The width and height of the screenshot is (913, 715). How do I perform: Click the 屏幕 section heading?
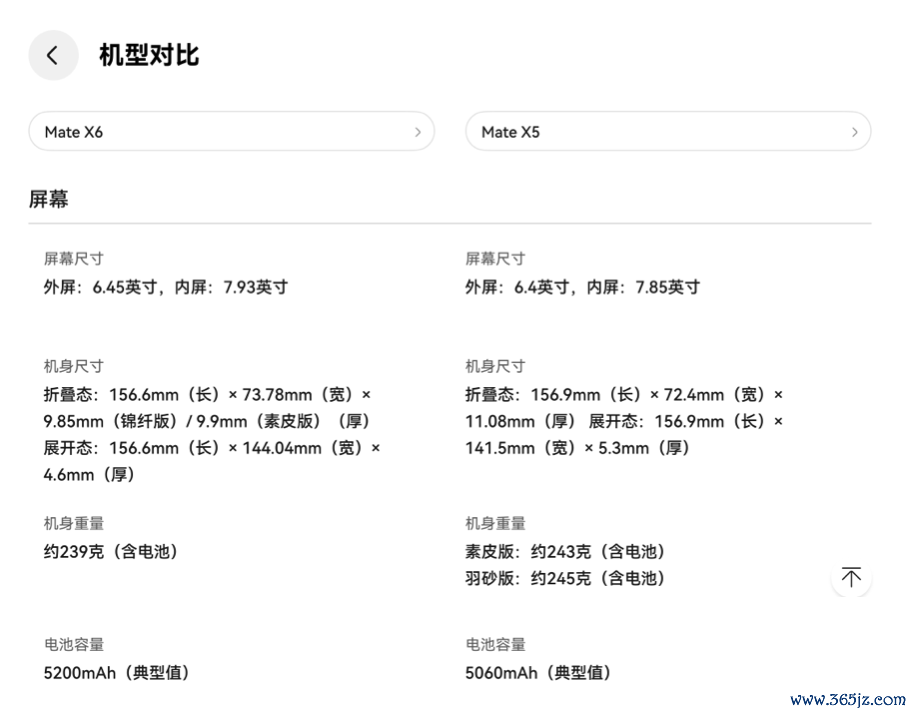pyautogui.click(x=48, y=199)
